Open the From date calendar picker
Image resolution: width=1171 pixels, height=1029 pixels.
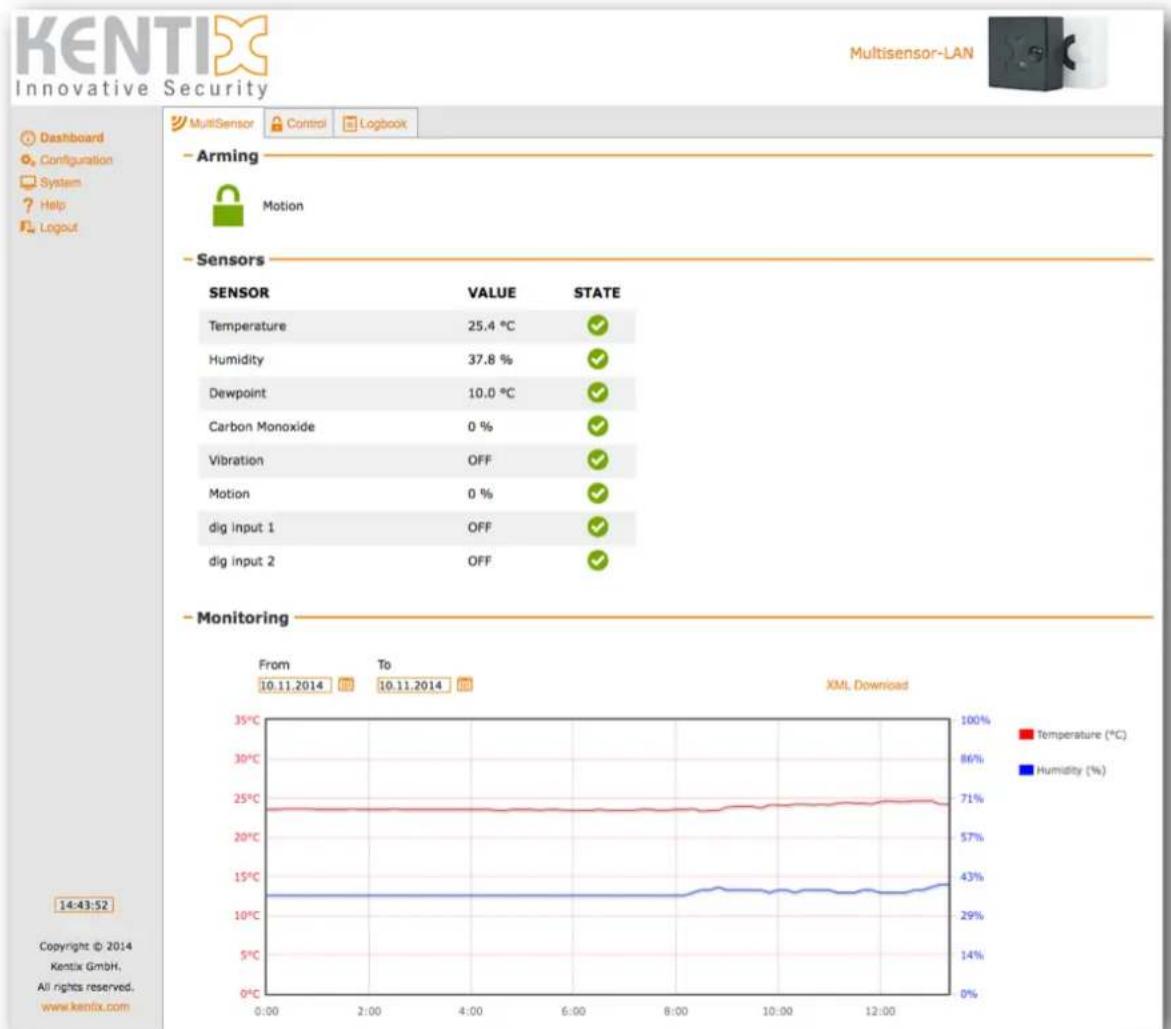tap(346, 685)
